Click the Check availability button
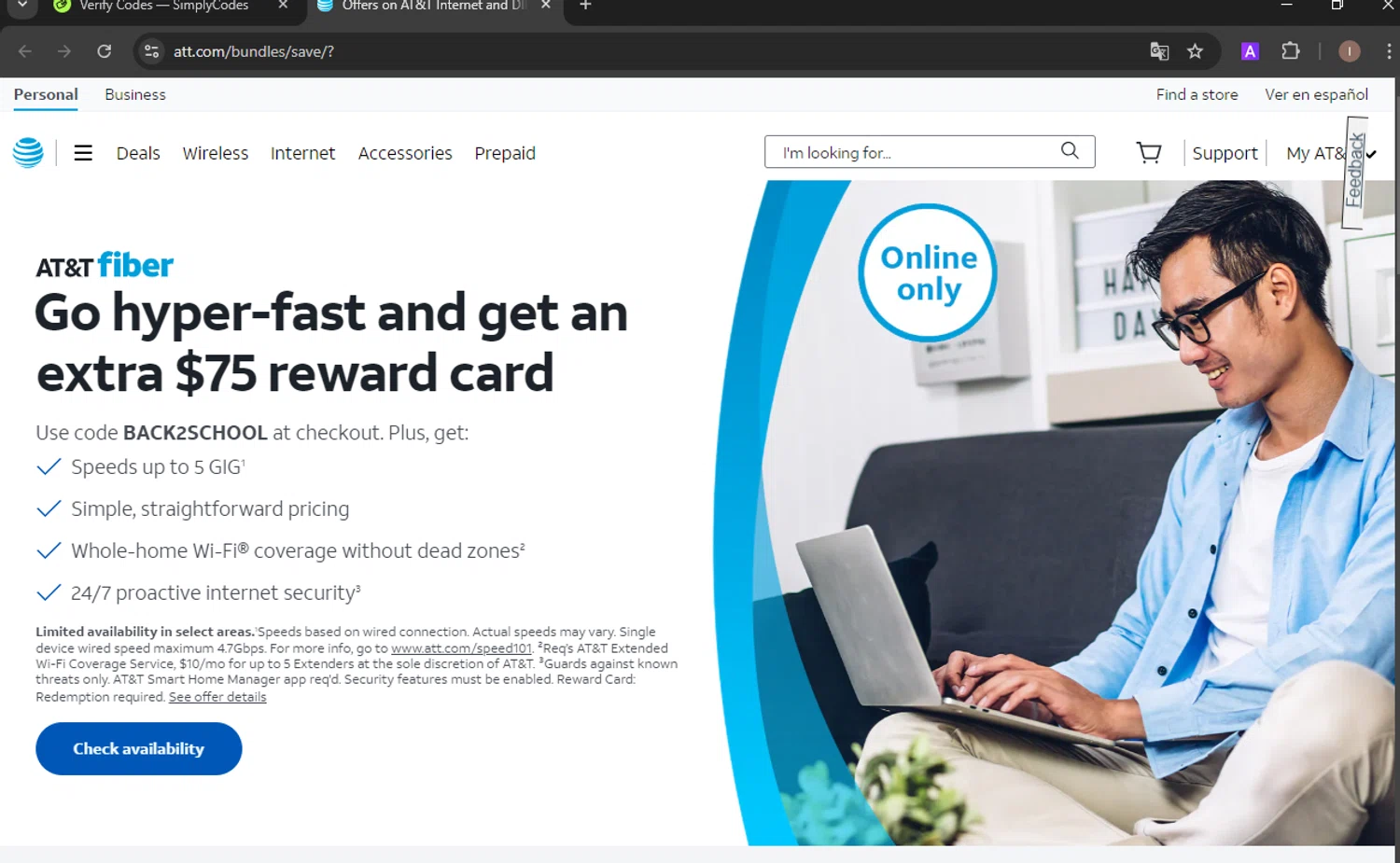Screen dimensions: 1400x863 pos(139,748)
